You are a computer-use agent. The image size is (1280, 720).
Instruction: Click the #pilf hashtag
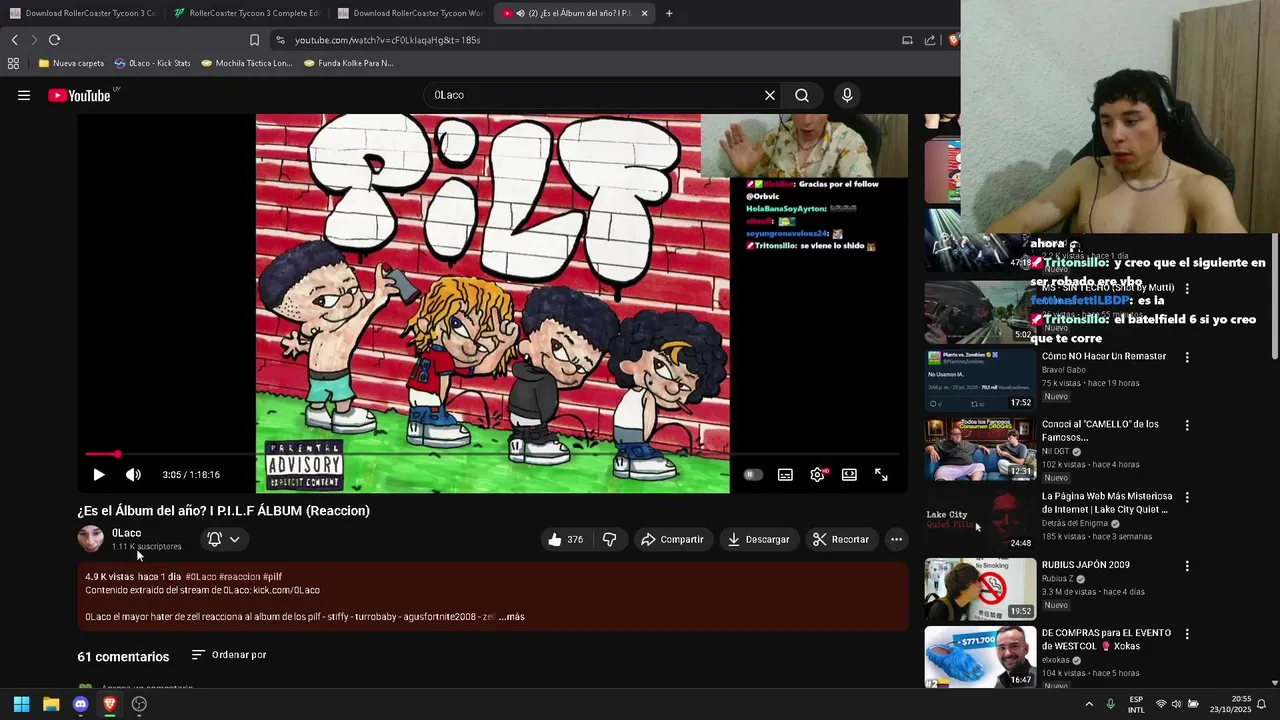point(272,577)
